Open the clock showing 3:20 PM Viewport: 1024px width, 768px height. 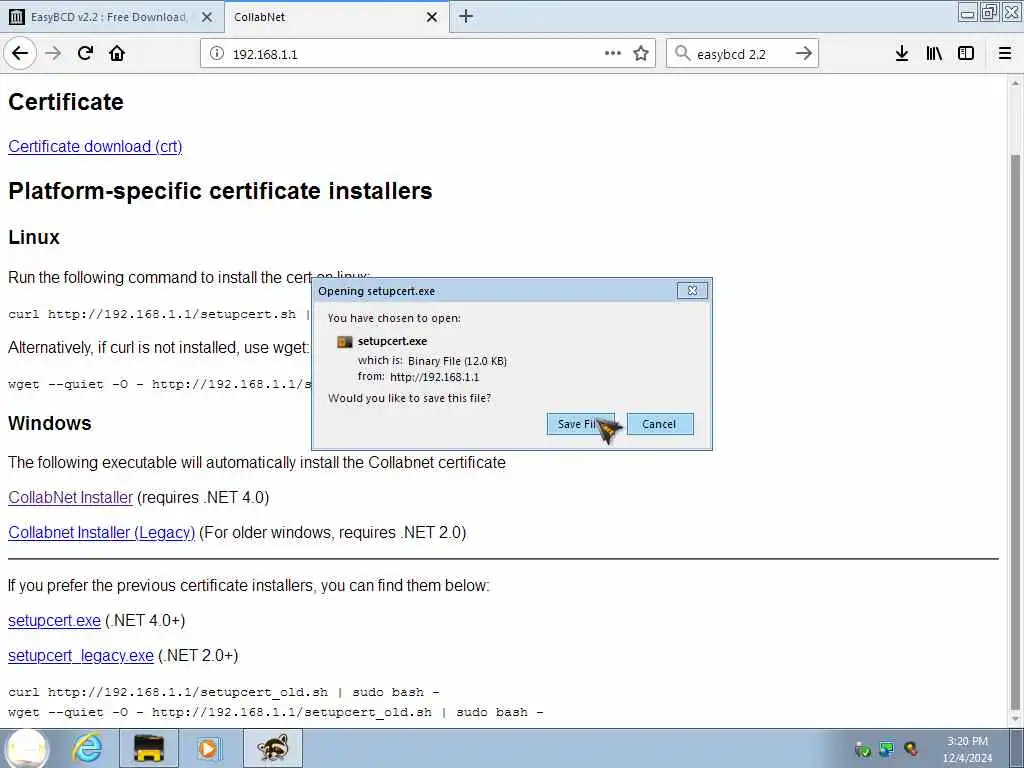point(967,749)
